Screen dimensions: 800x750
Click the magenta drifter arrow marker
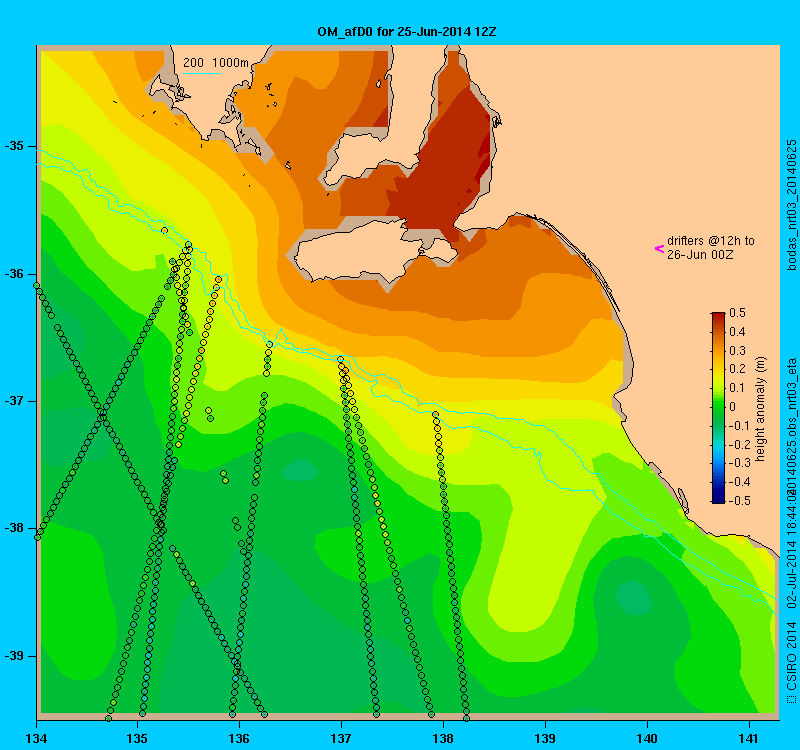(x=659, y=249)
